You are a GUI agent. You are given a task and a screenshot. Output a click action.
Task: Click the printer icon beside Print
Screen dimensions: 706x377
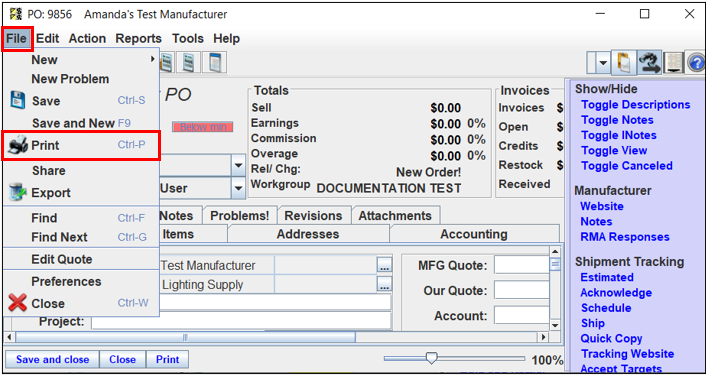coord(18,145)
